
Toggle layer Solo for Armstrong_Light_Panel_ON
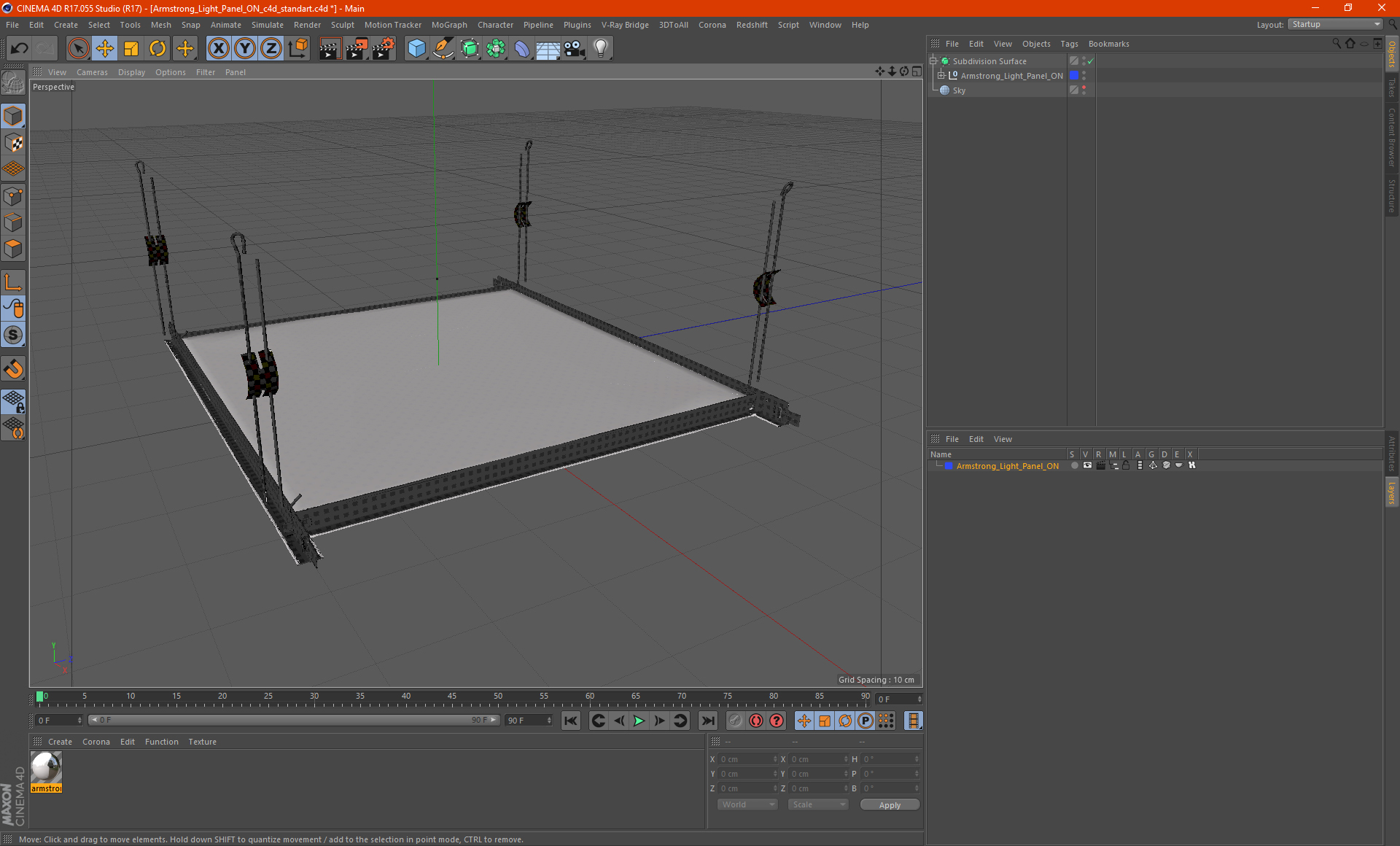(x=1074, y=465)
